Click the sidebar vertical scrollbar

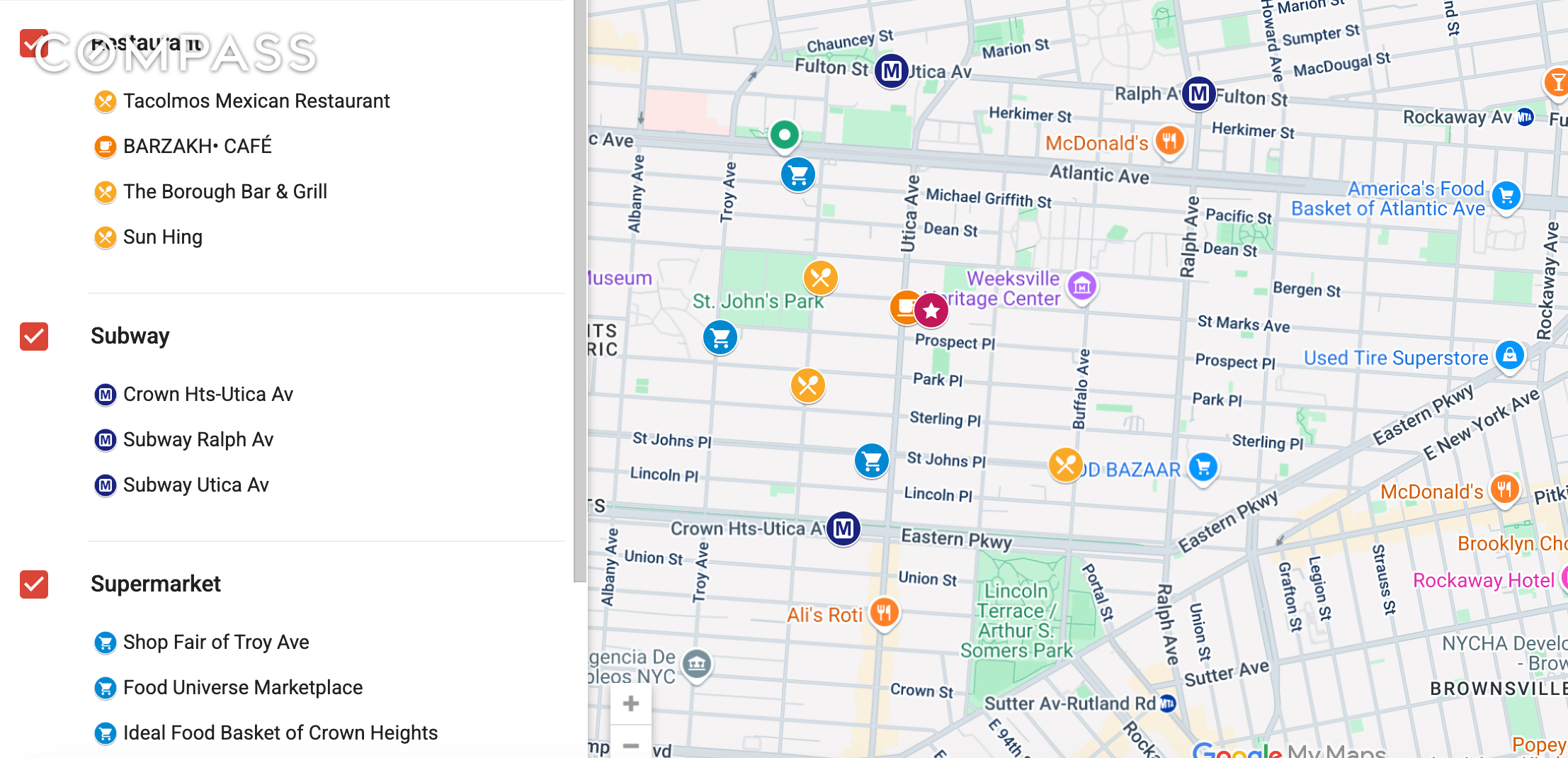[x=580, y=283]
